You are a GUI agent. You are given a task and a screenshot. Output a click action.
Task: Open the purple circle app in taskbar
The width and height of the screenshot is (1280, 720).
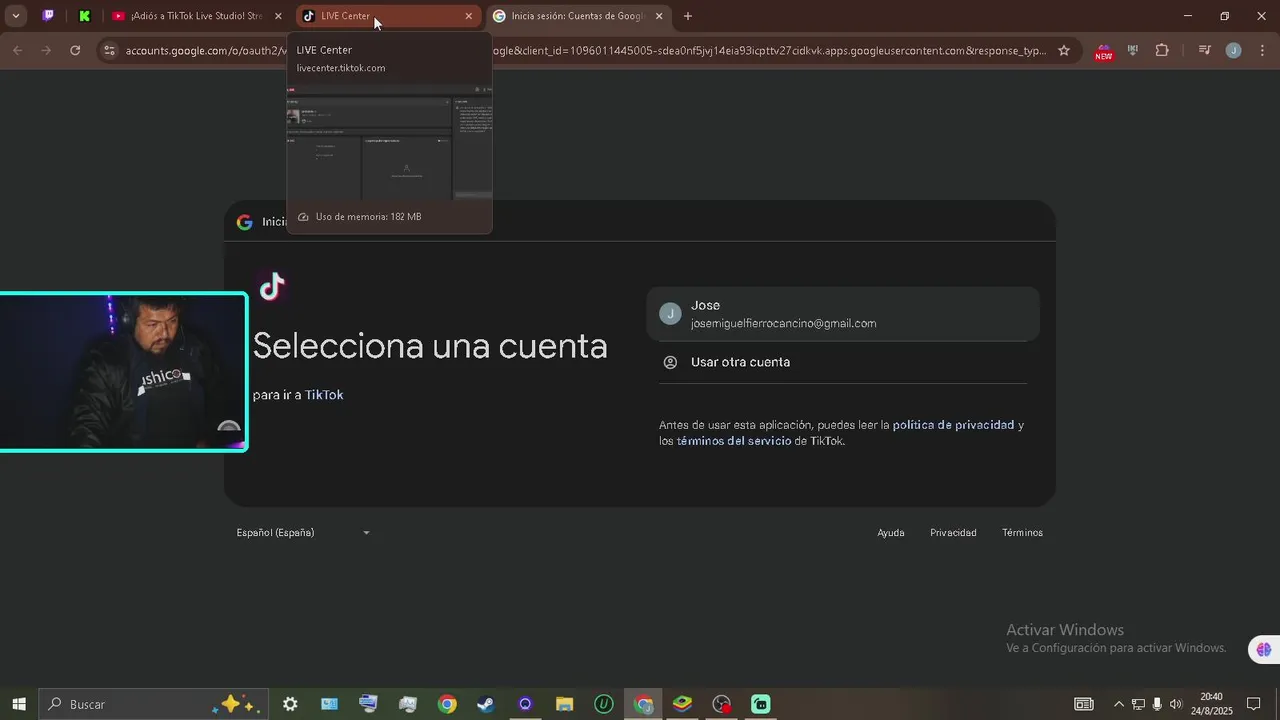(525, 704)
